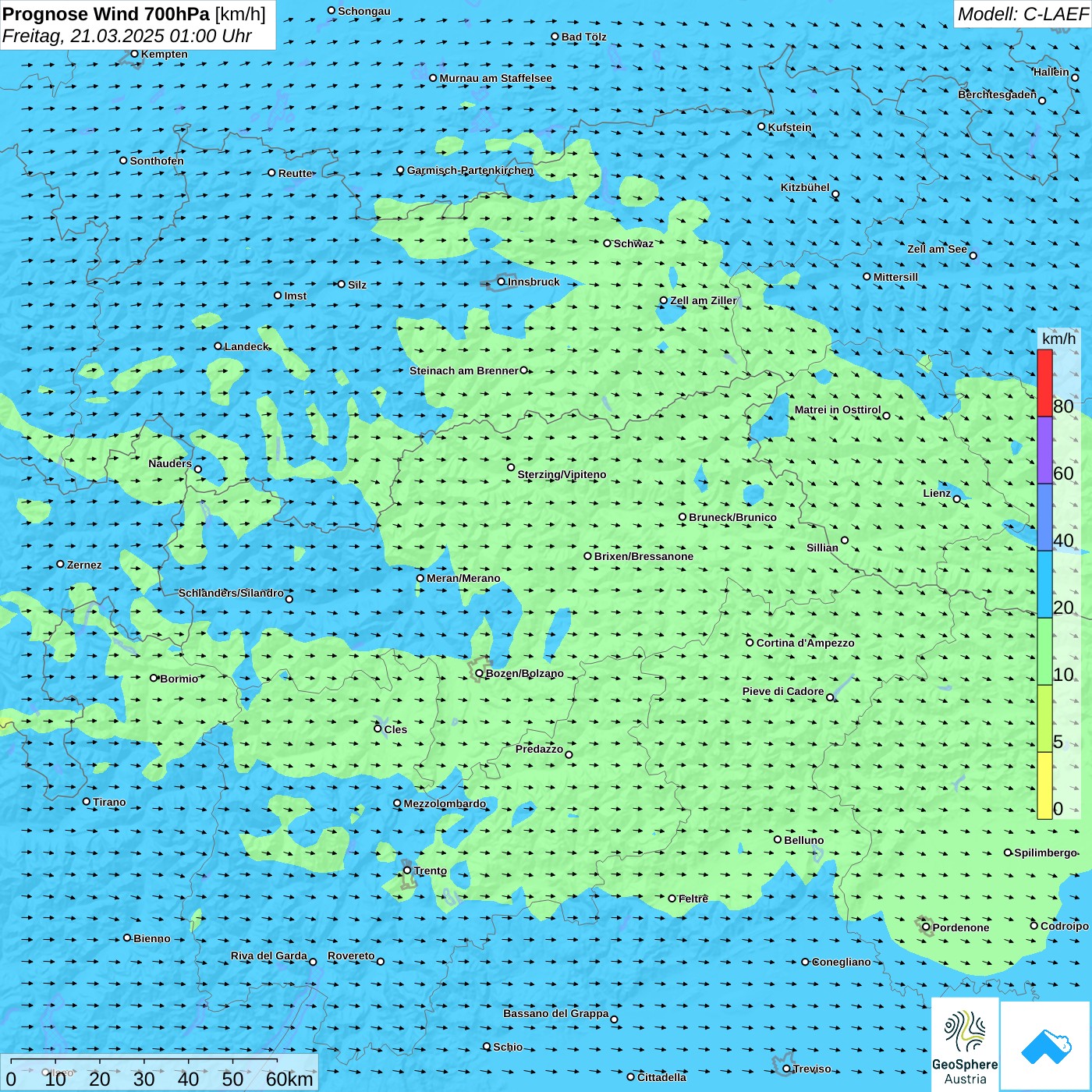Select the Bozen/Bolzano location marker

[x=479, y=673]
